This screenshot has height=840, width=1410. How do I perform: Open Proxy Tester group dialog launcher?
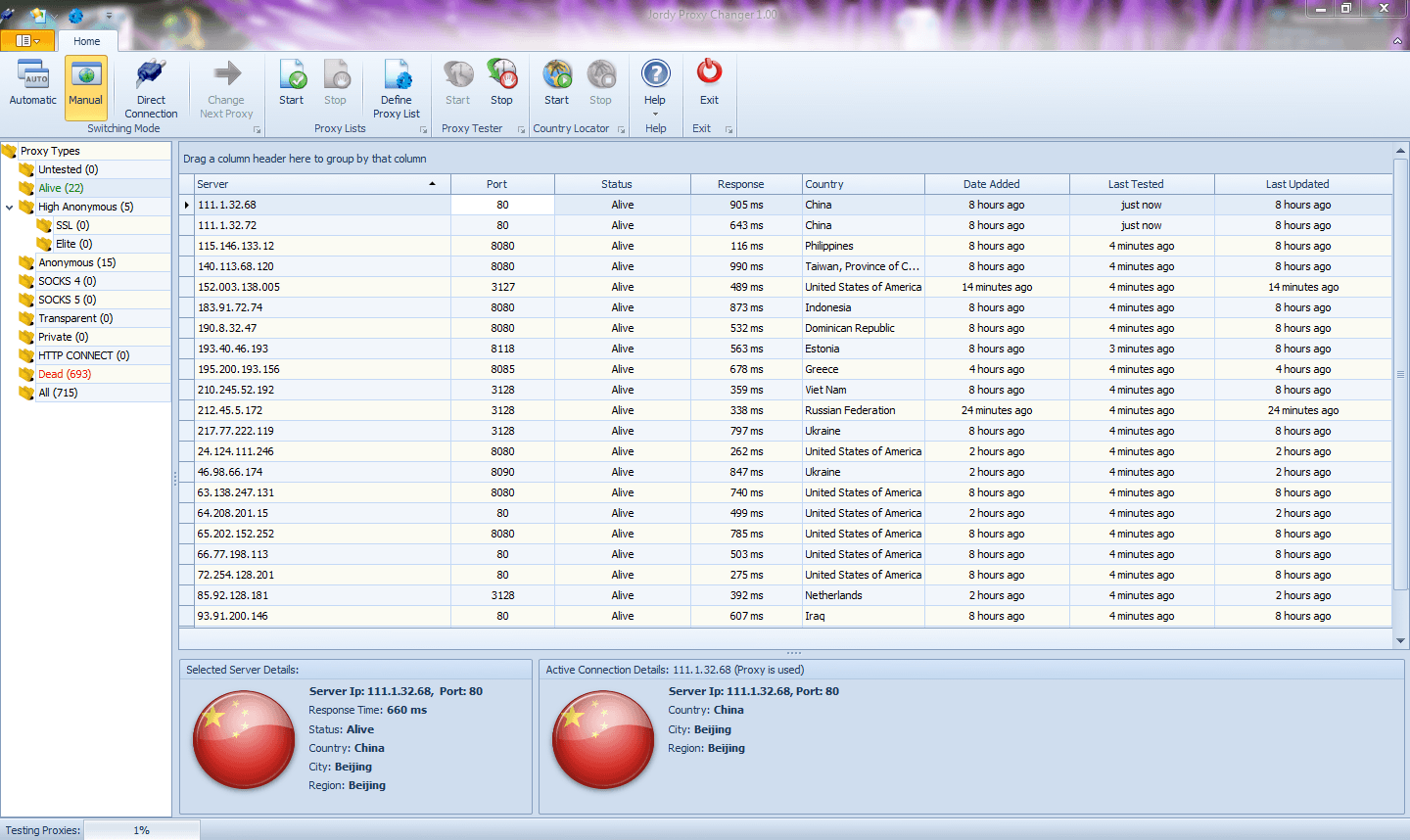522,129
